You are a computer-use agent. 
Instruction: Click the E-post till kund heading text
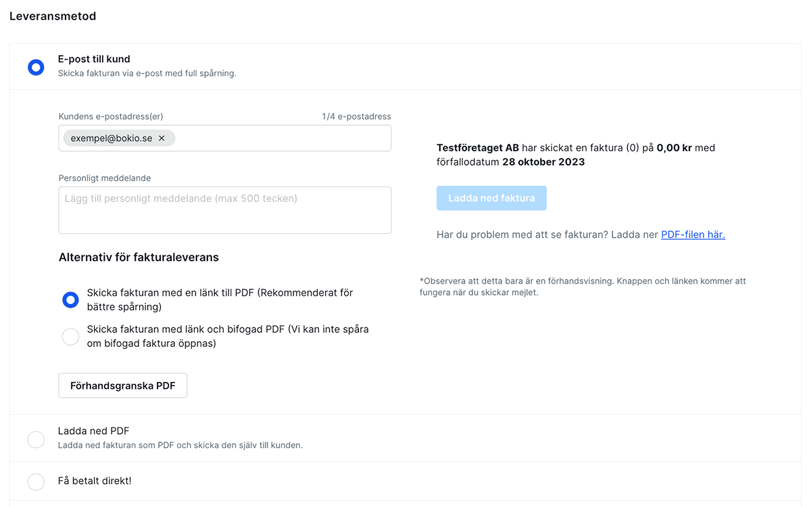pyautogui.click(x=94, y=59)
